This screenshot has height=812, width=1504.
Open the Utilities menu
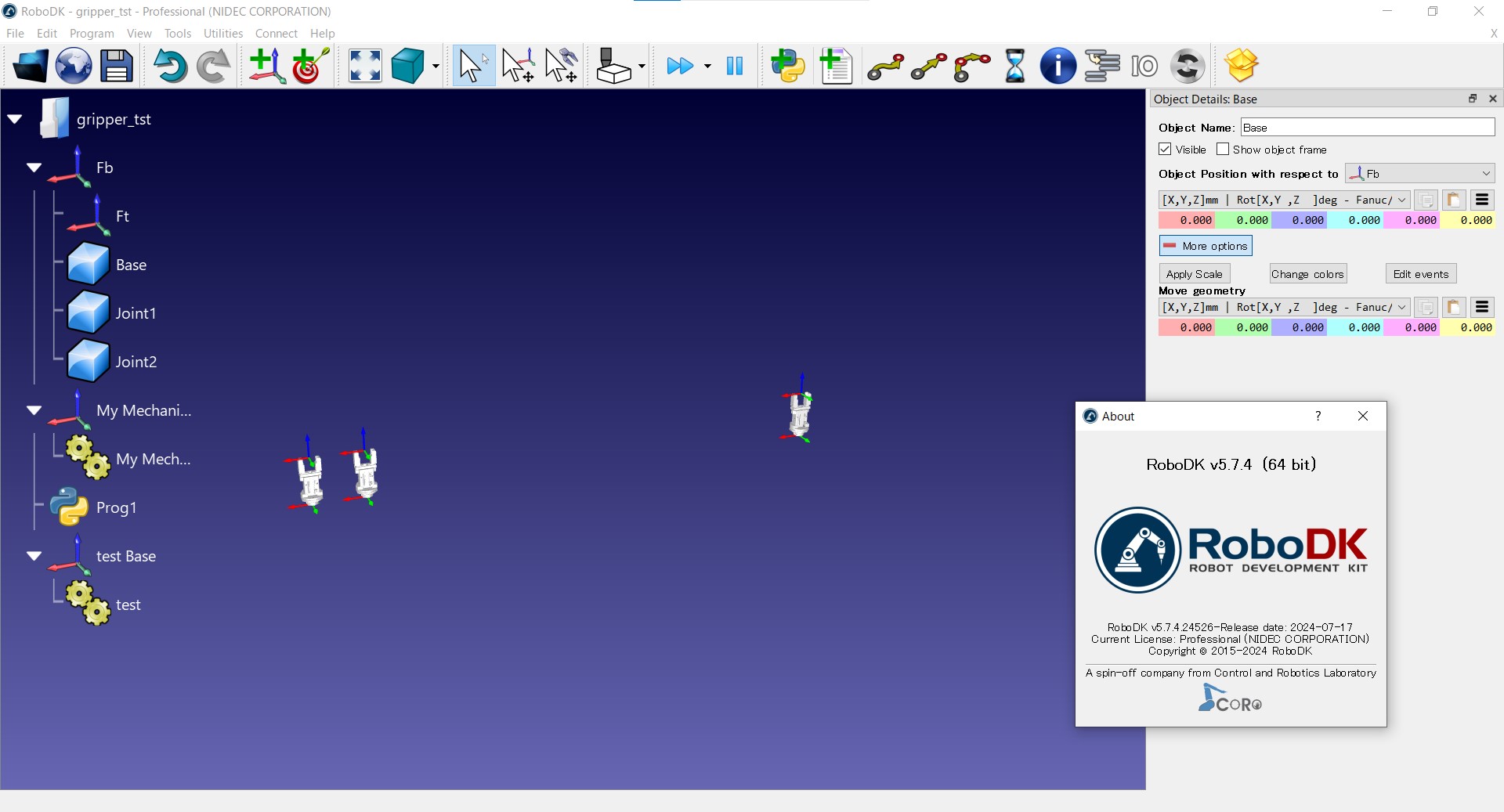click(x=222, y=34)
